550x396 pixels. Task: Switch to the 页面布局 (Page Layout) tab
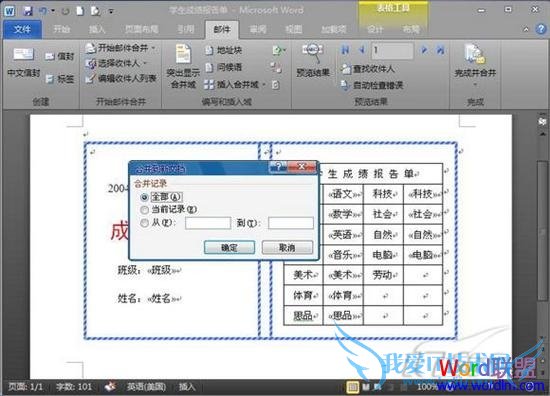click(141, 29)
